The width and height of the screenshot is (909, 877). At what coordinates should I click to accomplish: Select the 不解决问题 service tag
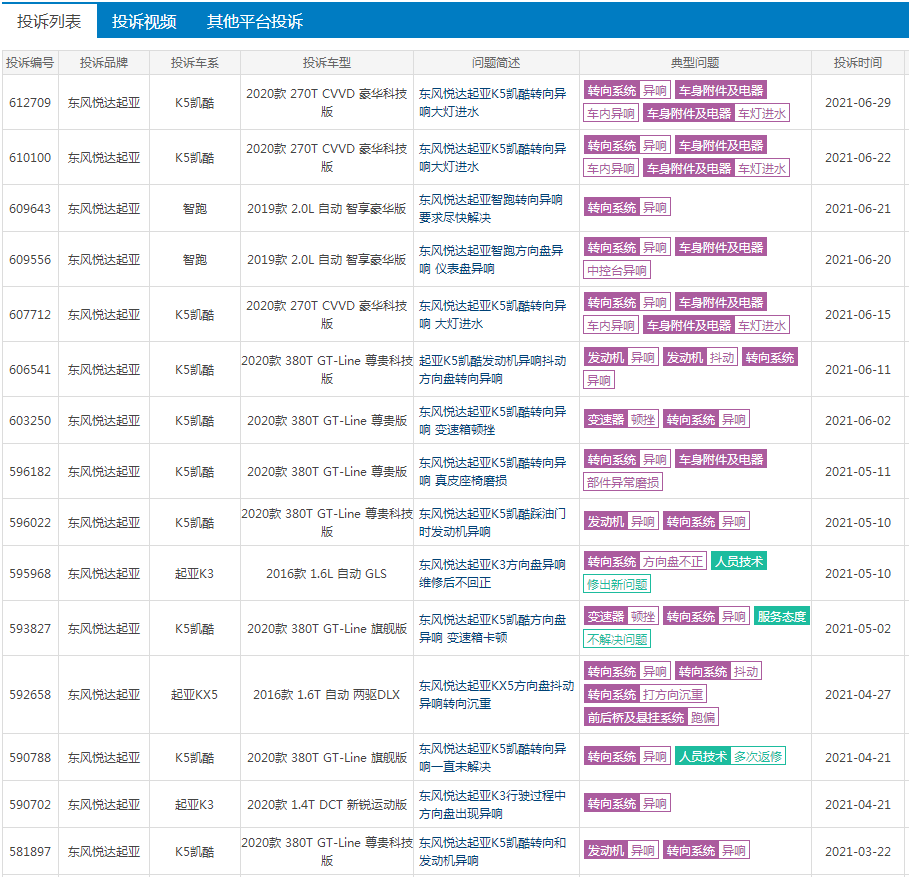click(x=617, y=639)
